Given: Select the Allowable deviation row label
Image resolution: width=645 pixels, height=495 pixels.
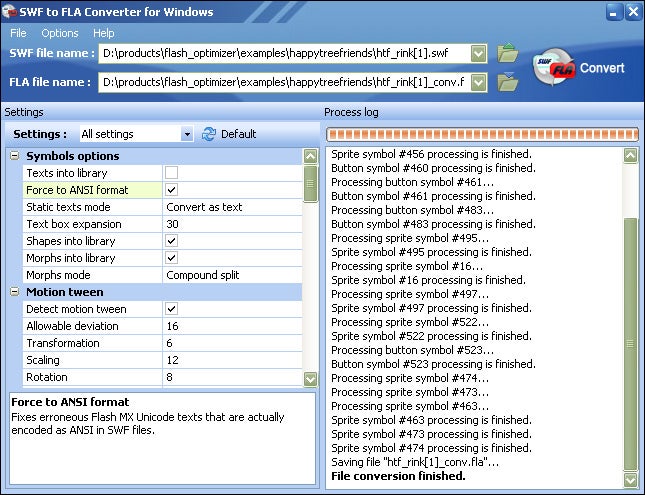Looking at the screenshot, I should [72, 326].
